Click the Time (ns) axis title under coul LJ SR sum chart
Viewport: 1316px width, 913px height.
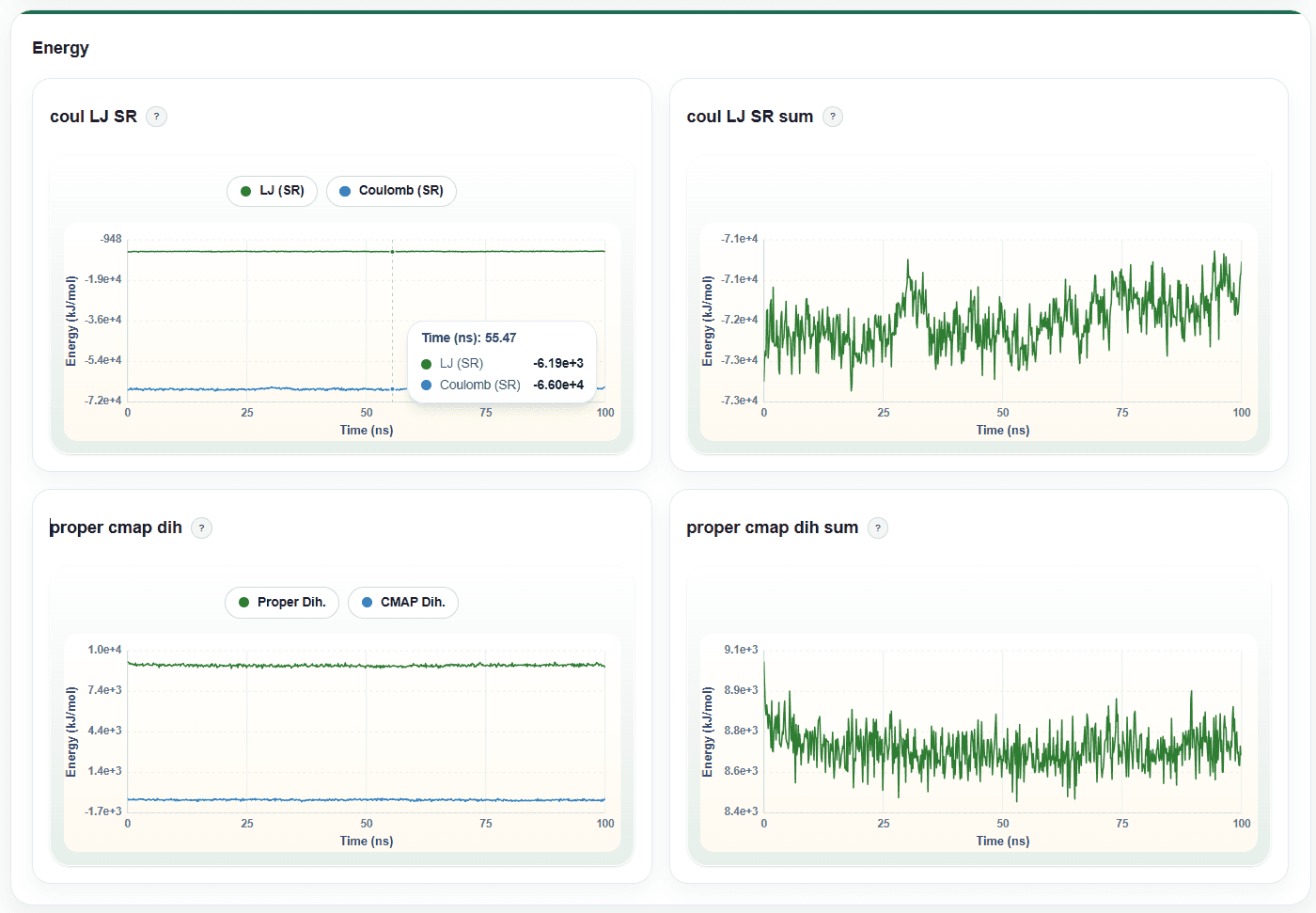1003,431
